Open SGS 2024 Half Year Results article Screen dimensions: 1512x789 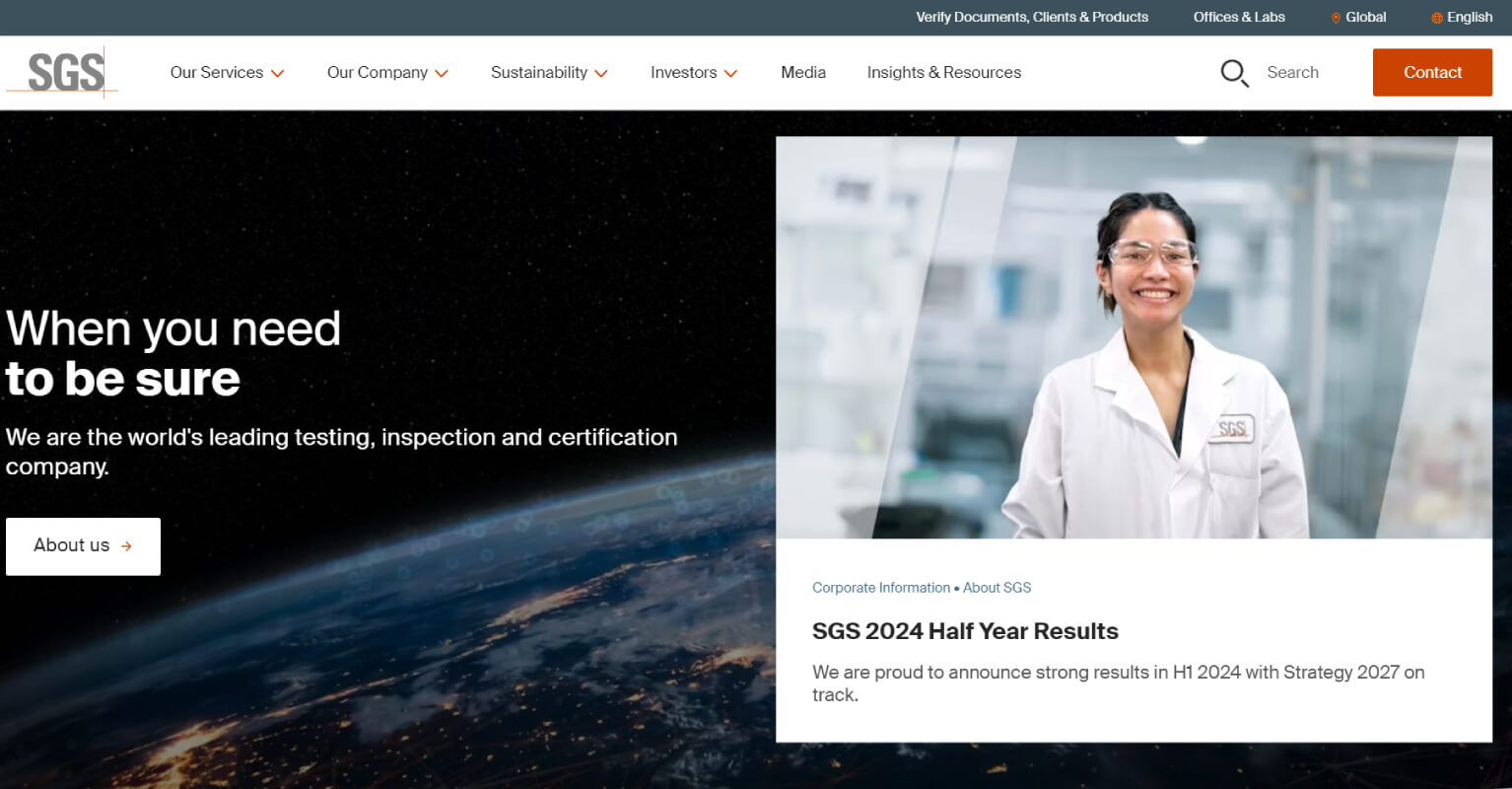click(965, 631)
